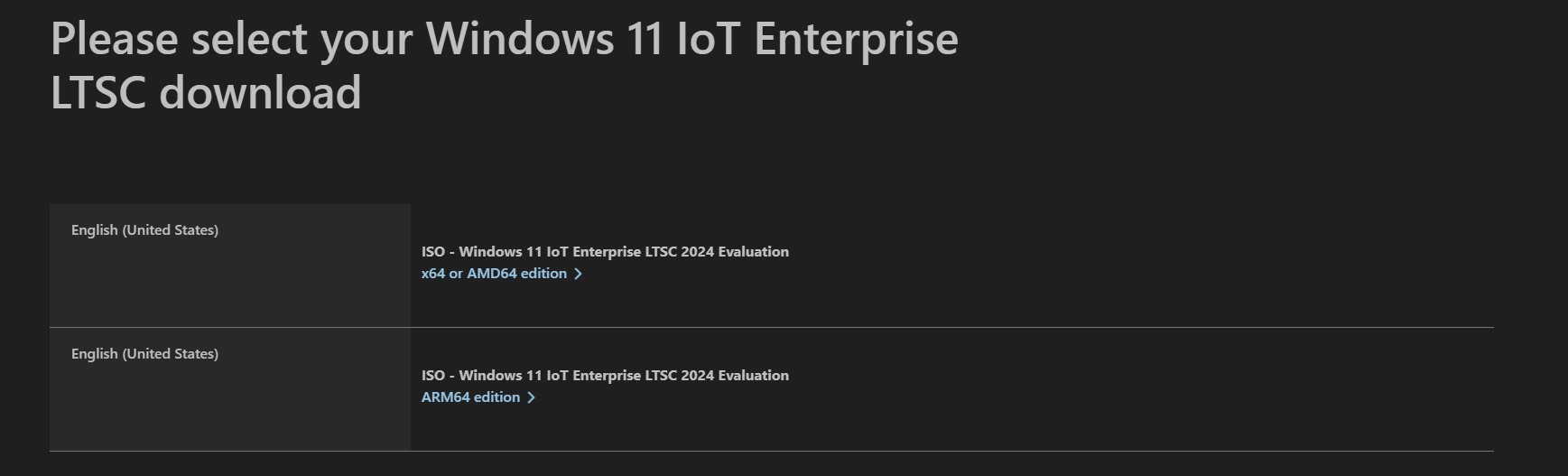Click the 'Please select your Windows 11 IoT Enterprise' heading line
Screen dimensions: 1568x476
(504, 39)
